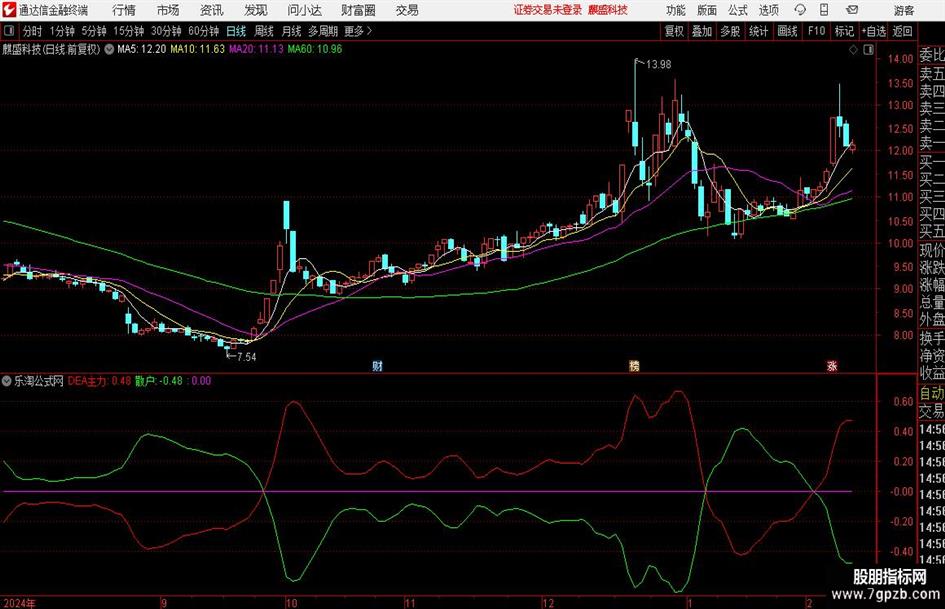The image size is (945, 609).
Task: Switch to the 30分钟 period tab
Action: coord(166,31)
